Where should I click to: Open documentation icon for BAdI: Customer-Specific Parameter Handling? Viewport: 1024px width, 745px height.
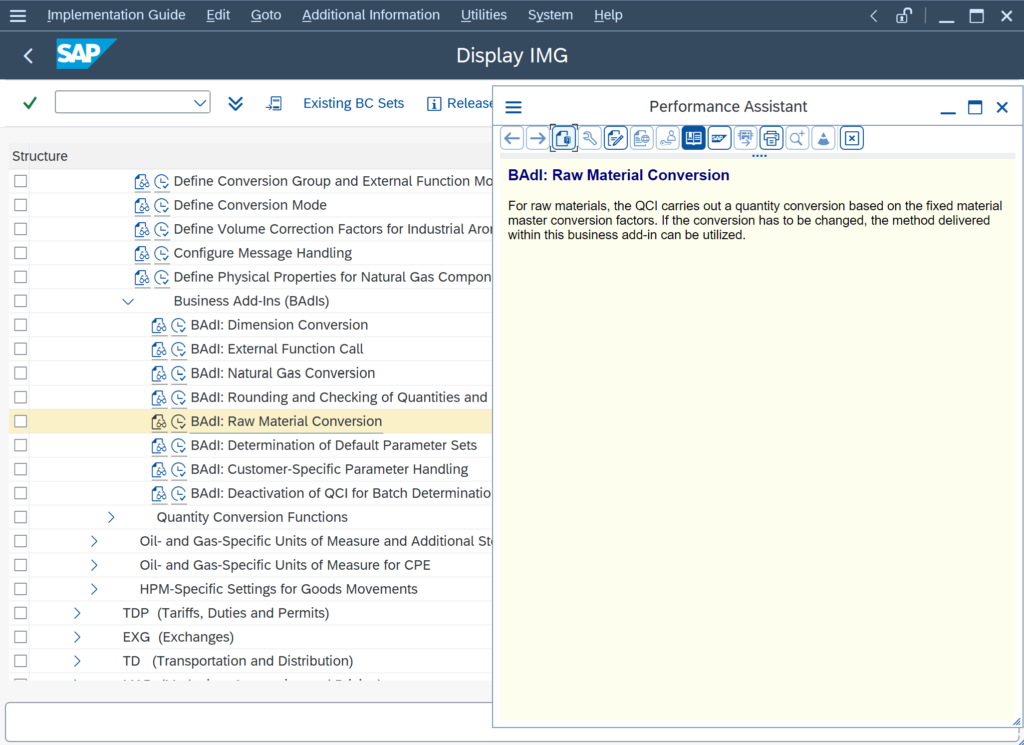(159, 469)
